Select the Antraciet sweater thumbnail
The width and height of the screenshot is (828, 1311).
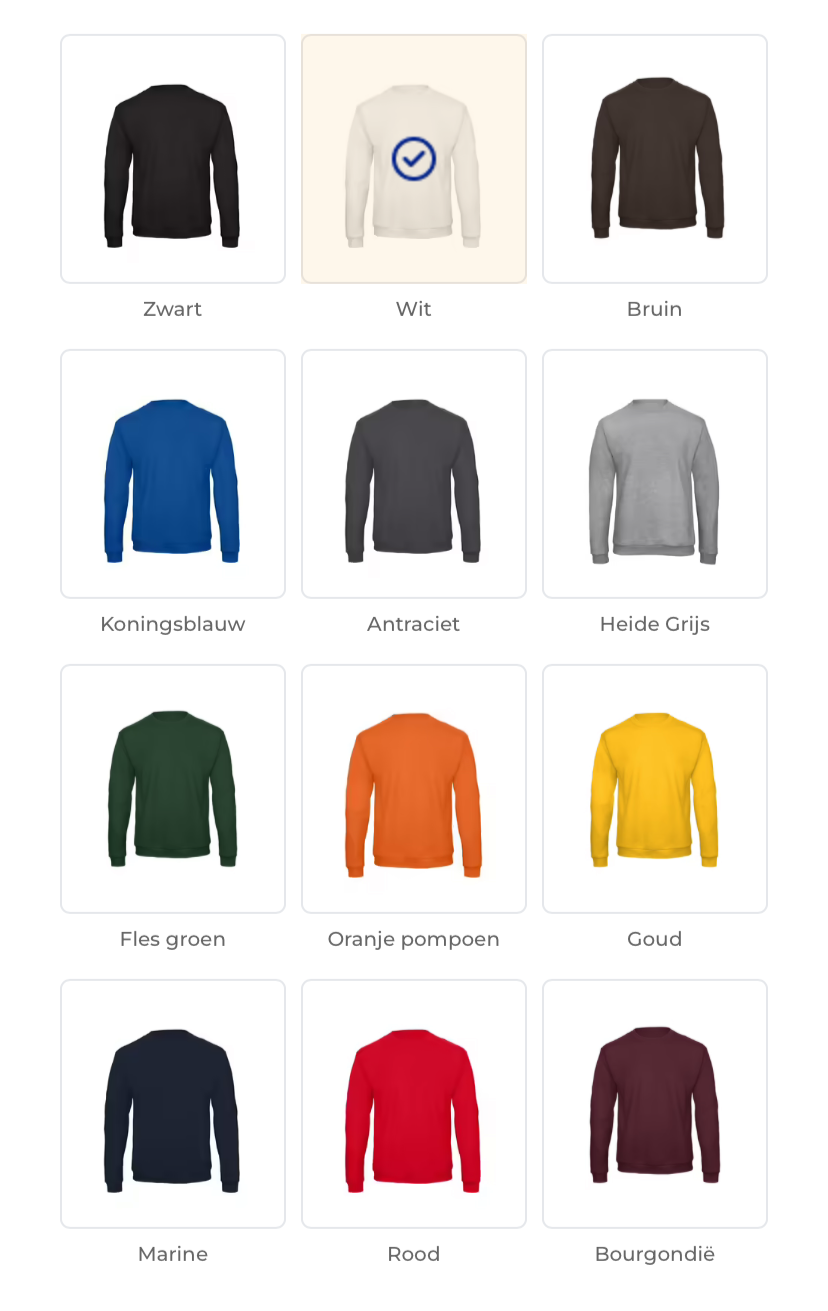pyautogui.click(x=414, y=474)
